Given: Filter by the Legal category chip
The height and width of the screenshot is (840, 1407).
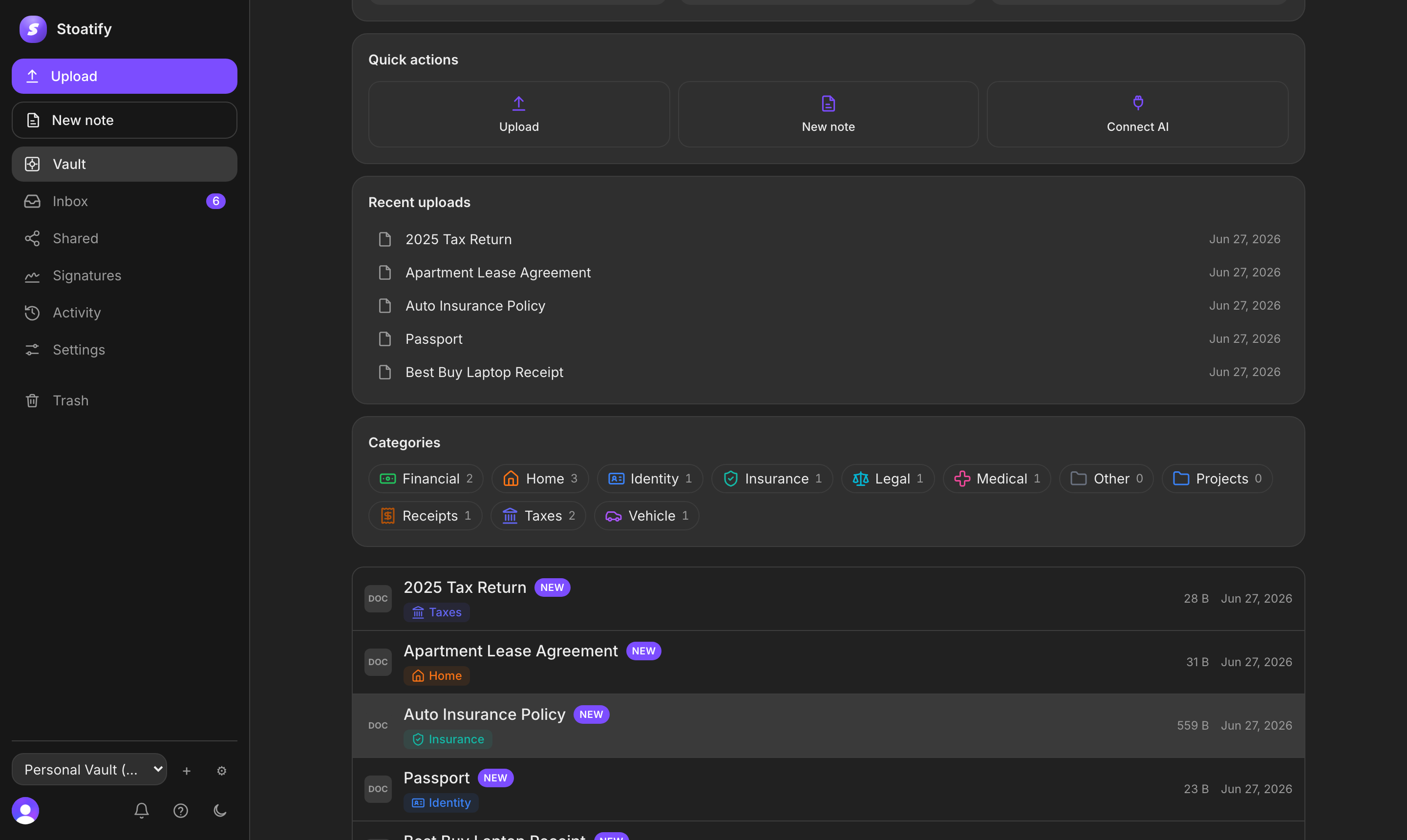Looking at the screenshot, I should pyautogui.click(x=888, y=479).
